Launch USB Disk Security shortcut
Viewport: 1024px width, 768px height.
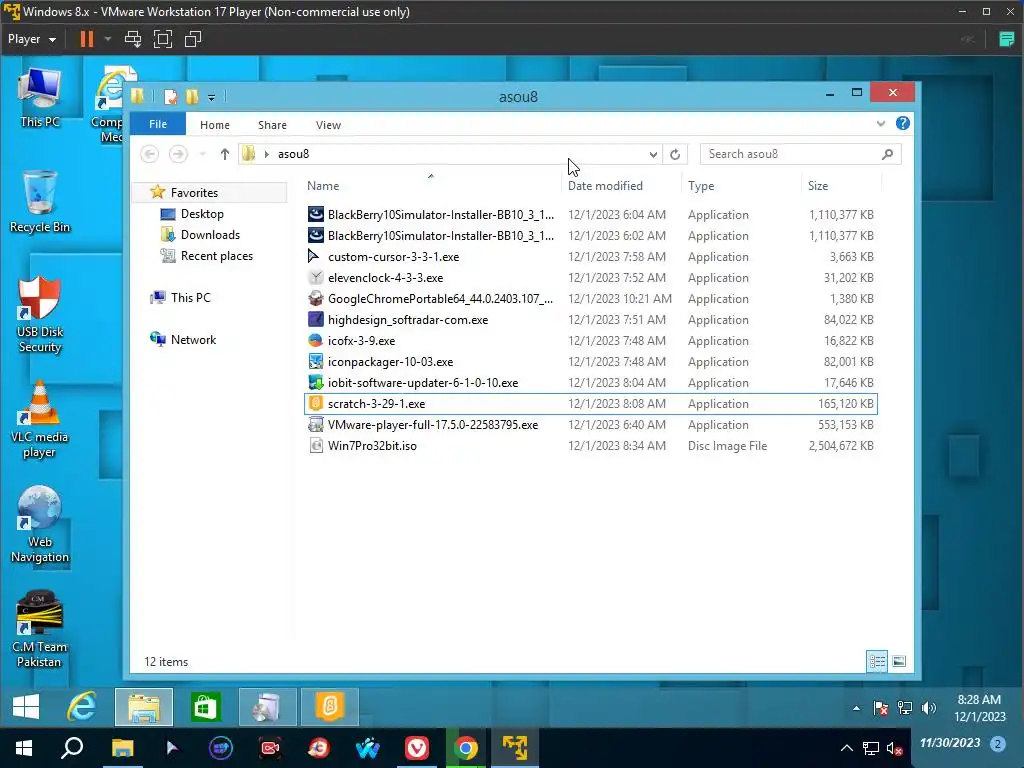tap(40, 314)
